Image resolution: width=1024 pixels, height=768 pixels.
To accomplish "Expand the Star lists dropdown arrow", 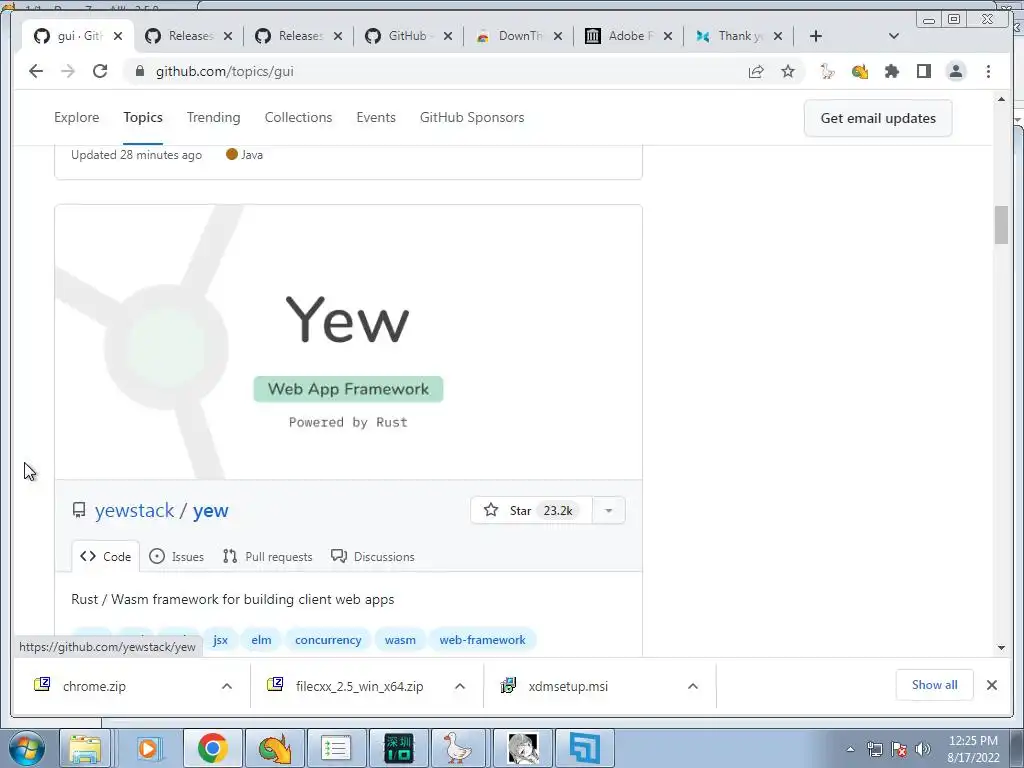I will (x=609, y=511).
